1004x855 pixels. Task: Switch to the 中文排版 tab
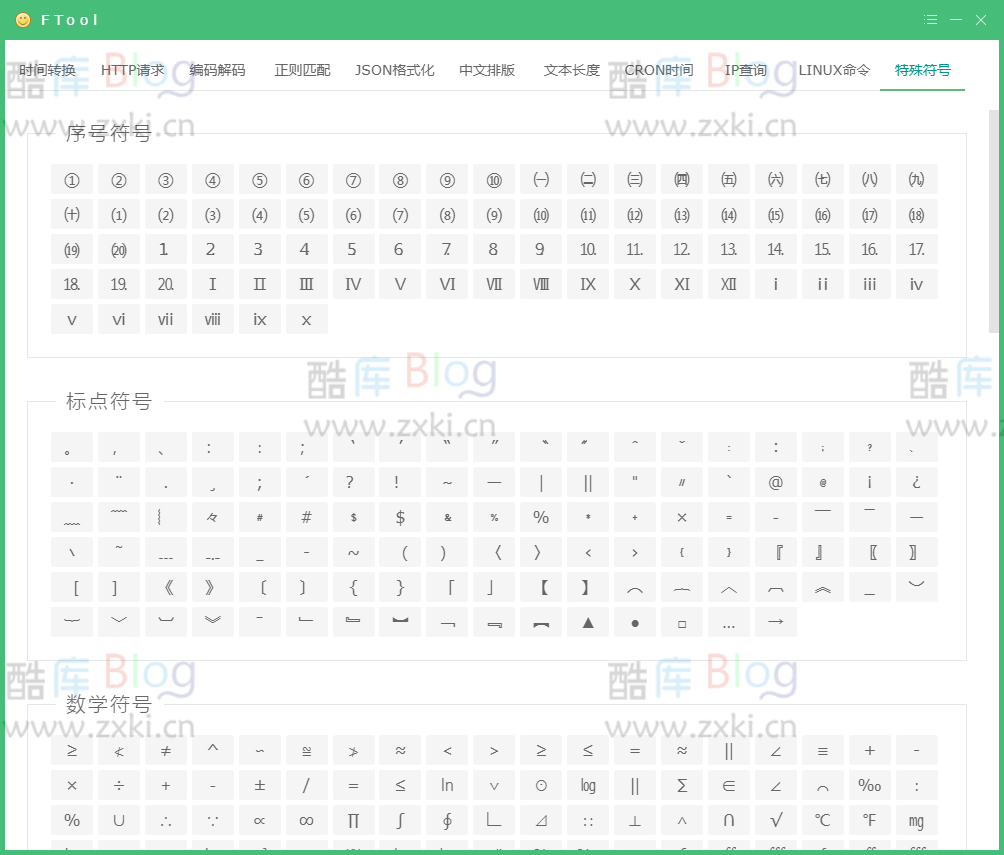point(487,70)
